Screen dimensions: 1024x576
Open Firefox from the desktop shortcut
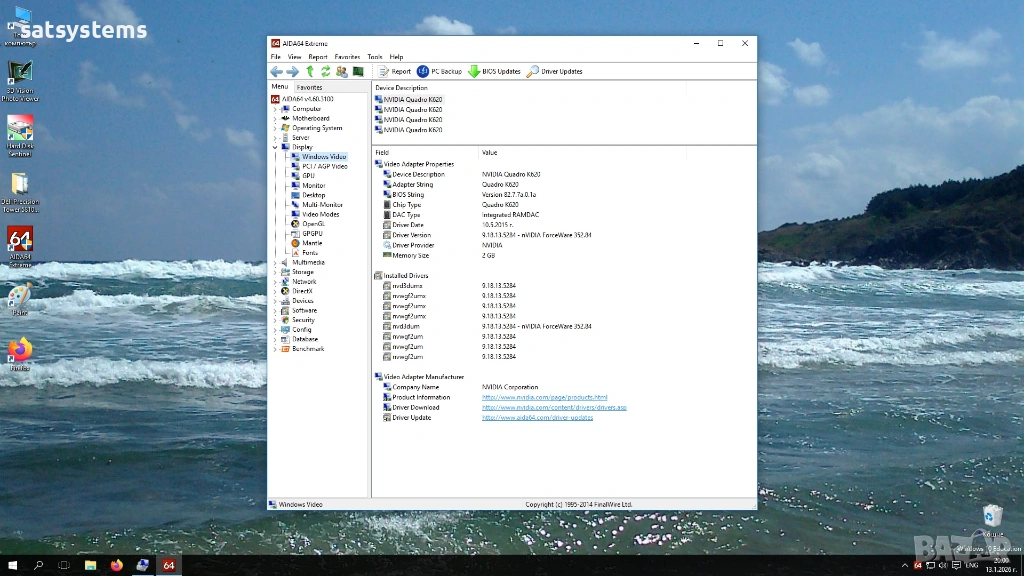[x=20, y=352]
